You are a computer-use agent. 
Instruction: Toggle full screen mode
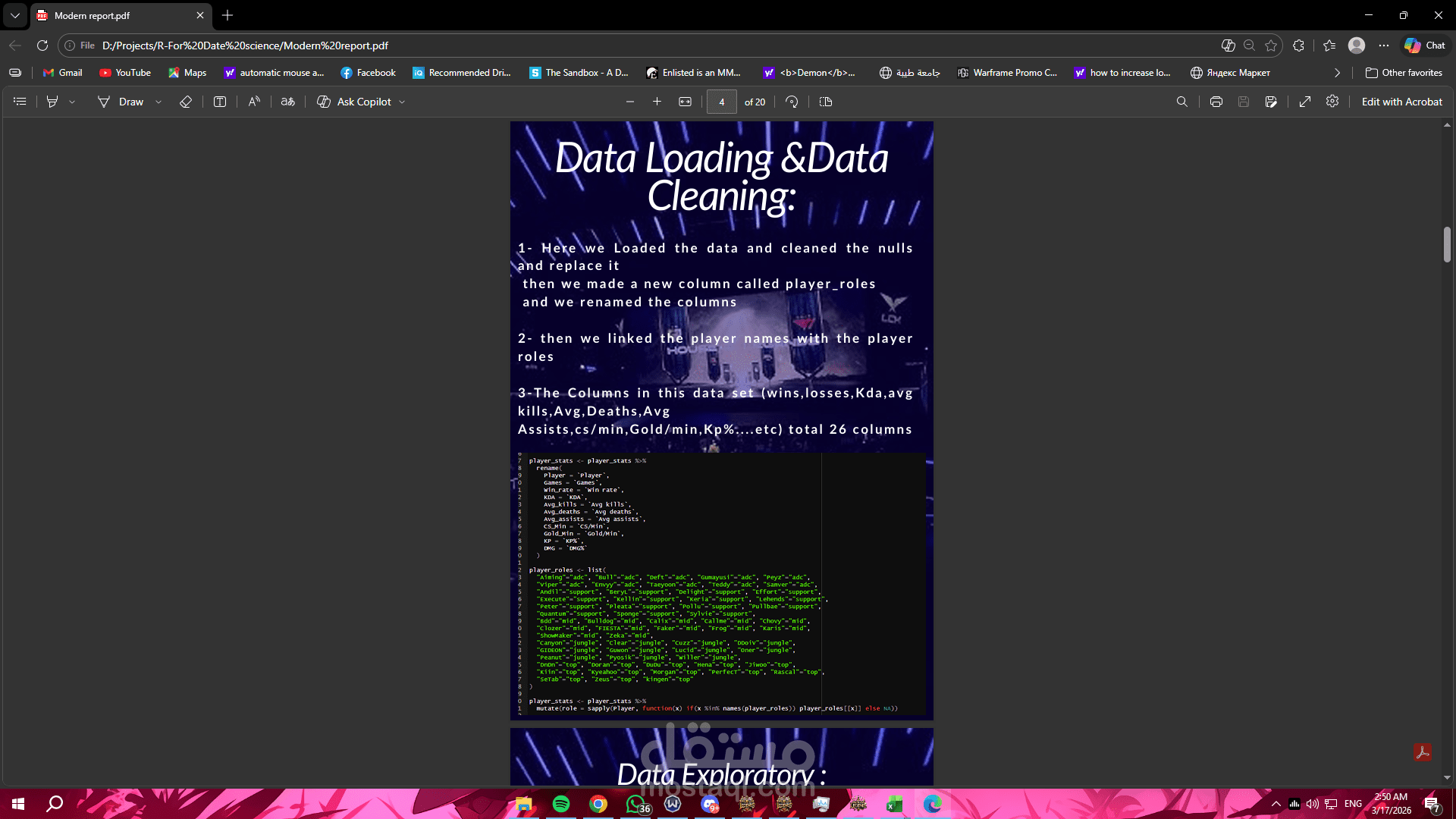click(x=1305, y=102)
